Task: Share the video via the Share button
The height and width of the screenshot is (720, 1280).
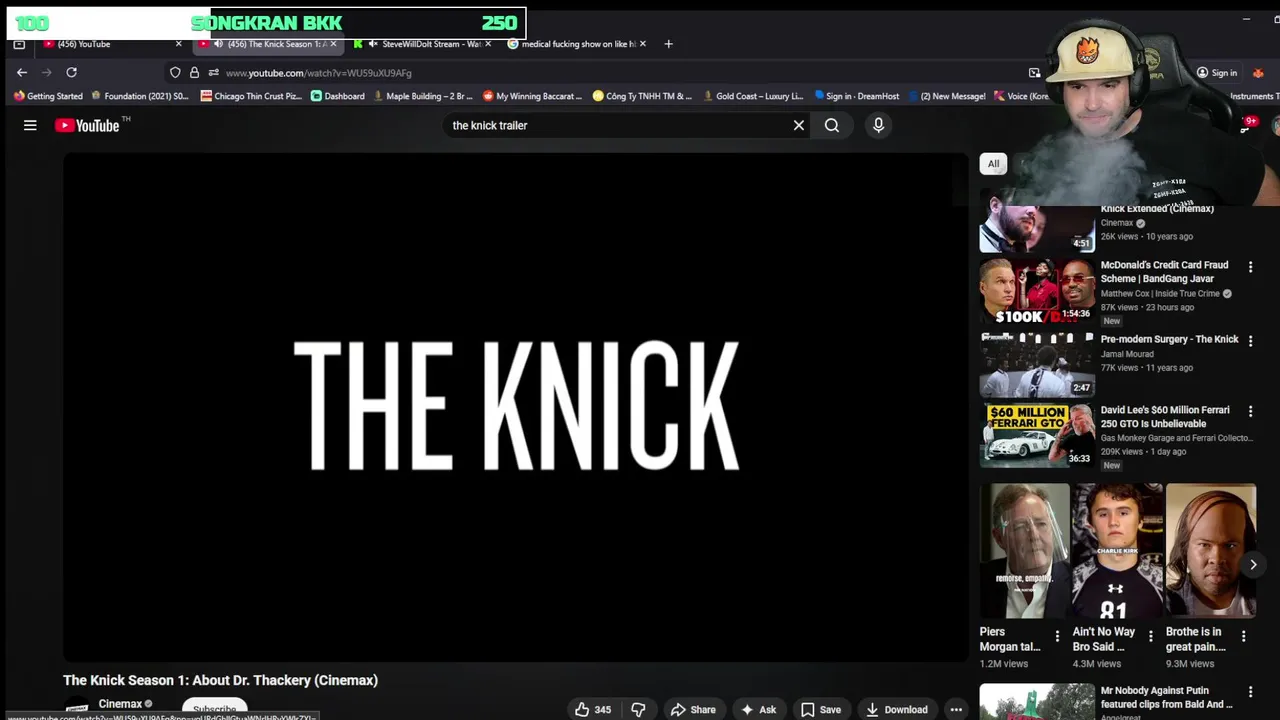Action: click(x=693, y=709)
